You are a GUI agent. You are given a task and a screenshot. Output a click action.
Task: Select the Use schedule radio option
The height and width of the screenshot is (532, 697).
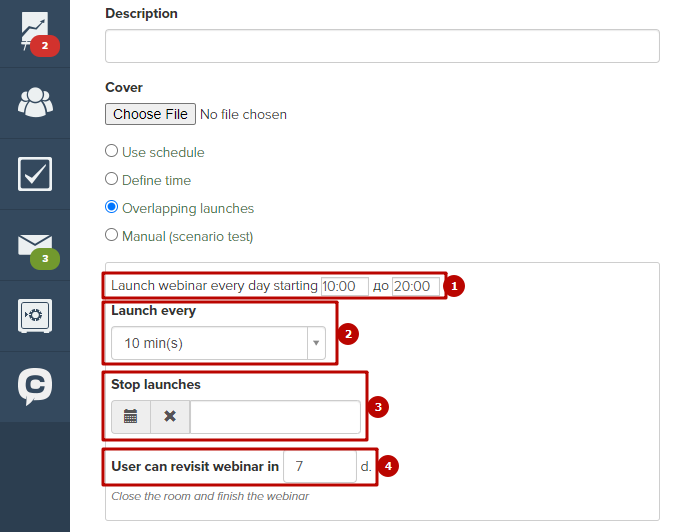coord(112,151)
